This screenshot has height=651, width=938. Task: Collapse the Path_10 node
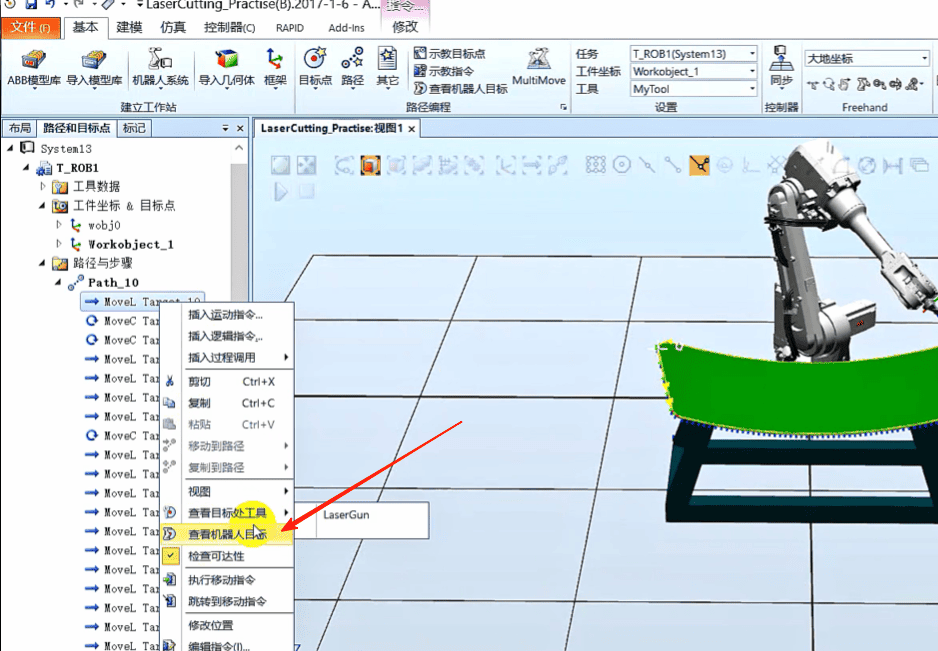coord(59,282)
